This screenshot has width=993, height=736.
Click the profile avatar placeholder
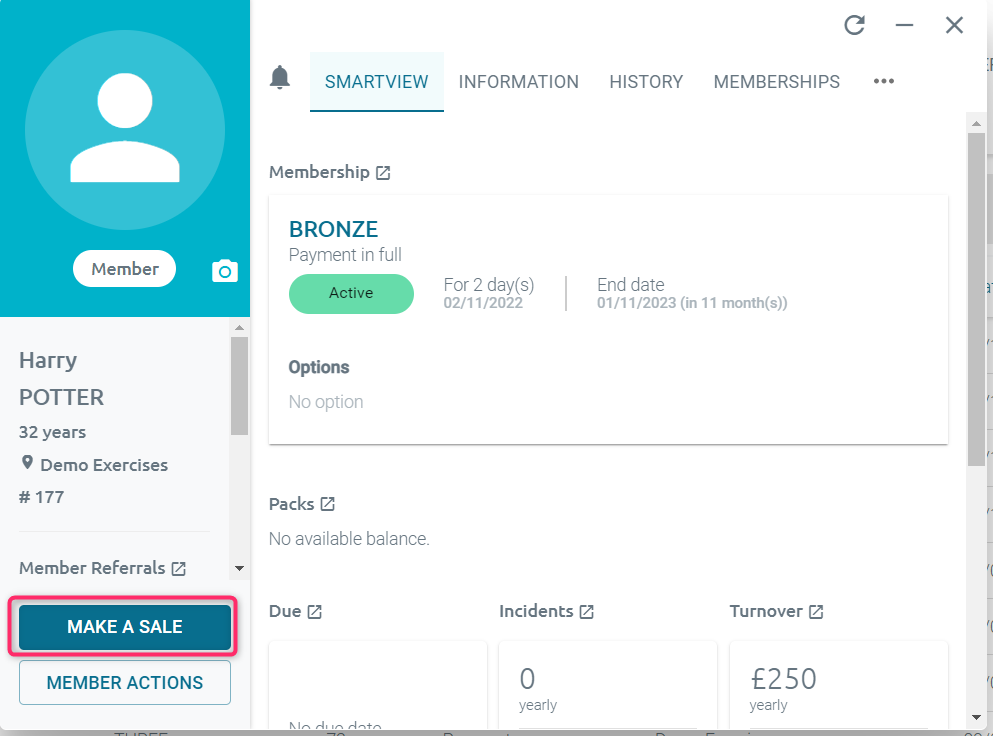pos(125,130)
